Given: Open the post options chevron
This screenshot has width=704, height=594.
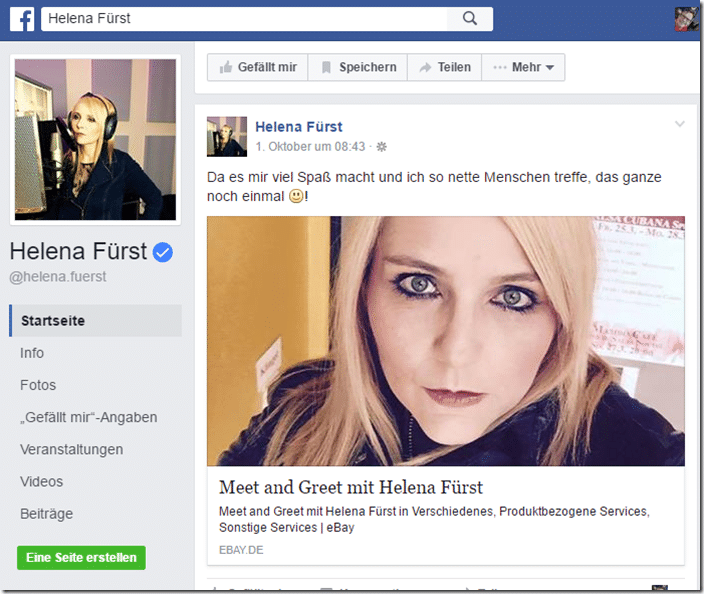Looking at the screenshot, I should pyautogui.click(x=680, y=124).
